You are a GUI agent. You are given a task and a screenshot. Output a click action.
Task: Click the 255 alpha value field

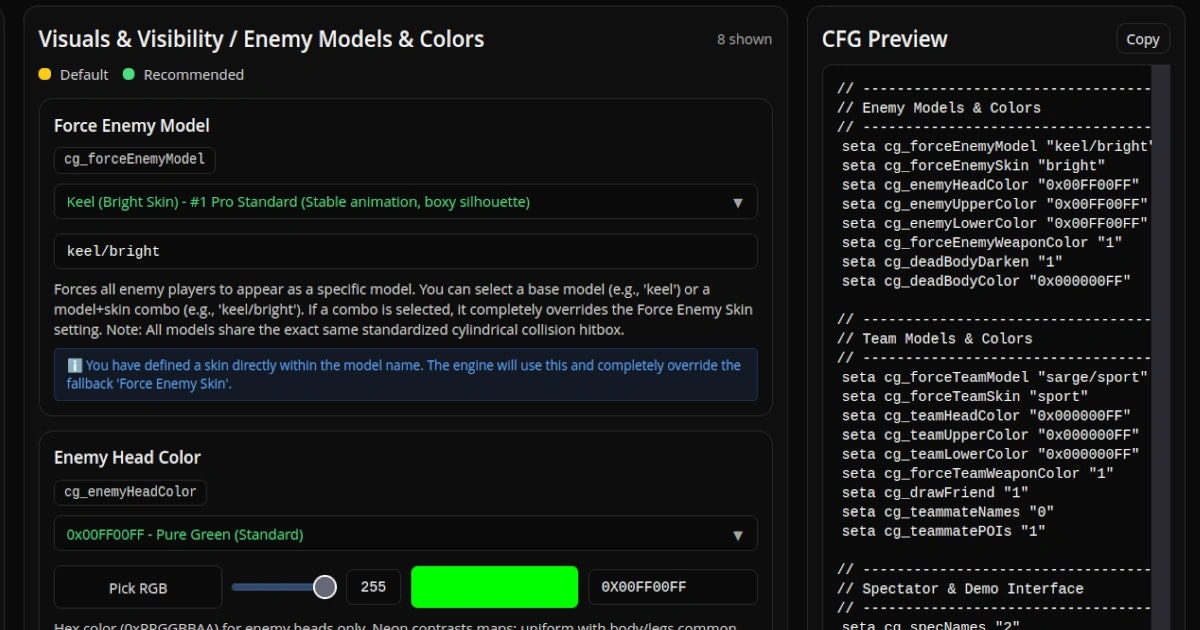(373, 587)
